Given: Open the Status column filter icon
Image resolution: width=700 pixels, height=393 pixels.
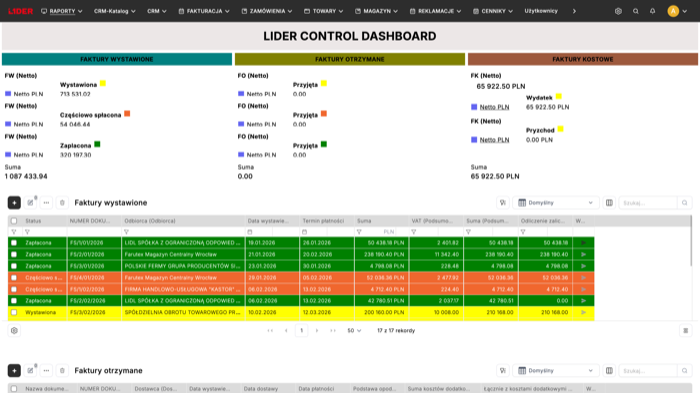Looking at the screenshot, I should point(27,232).
